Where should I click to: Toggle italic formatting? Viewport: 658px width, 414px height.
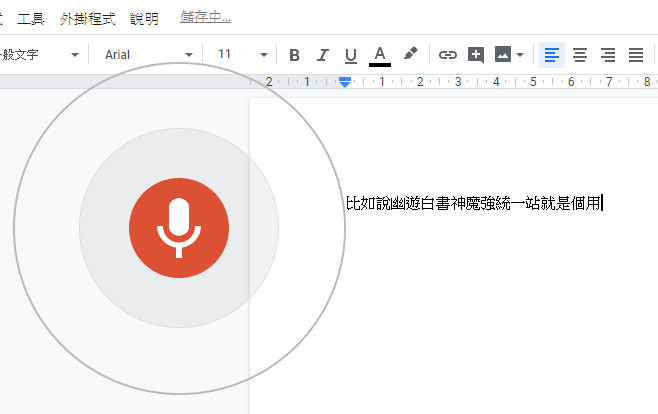322,55
